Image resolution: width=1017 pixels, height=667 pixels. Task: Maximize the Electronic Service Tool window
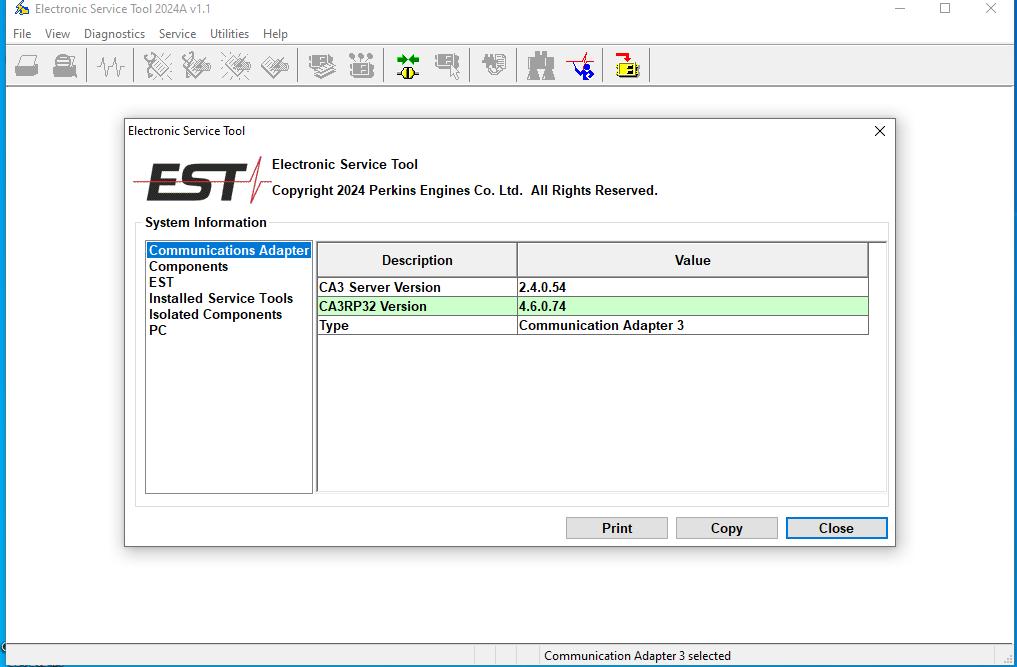click(x=945, y=8)
